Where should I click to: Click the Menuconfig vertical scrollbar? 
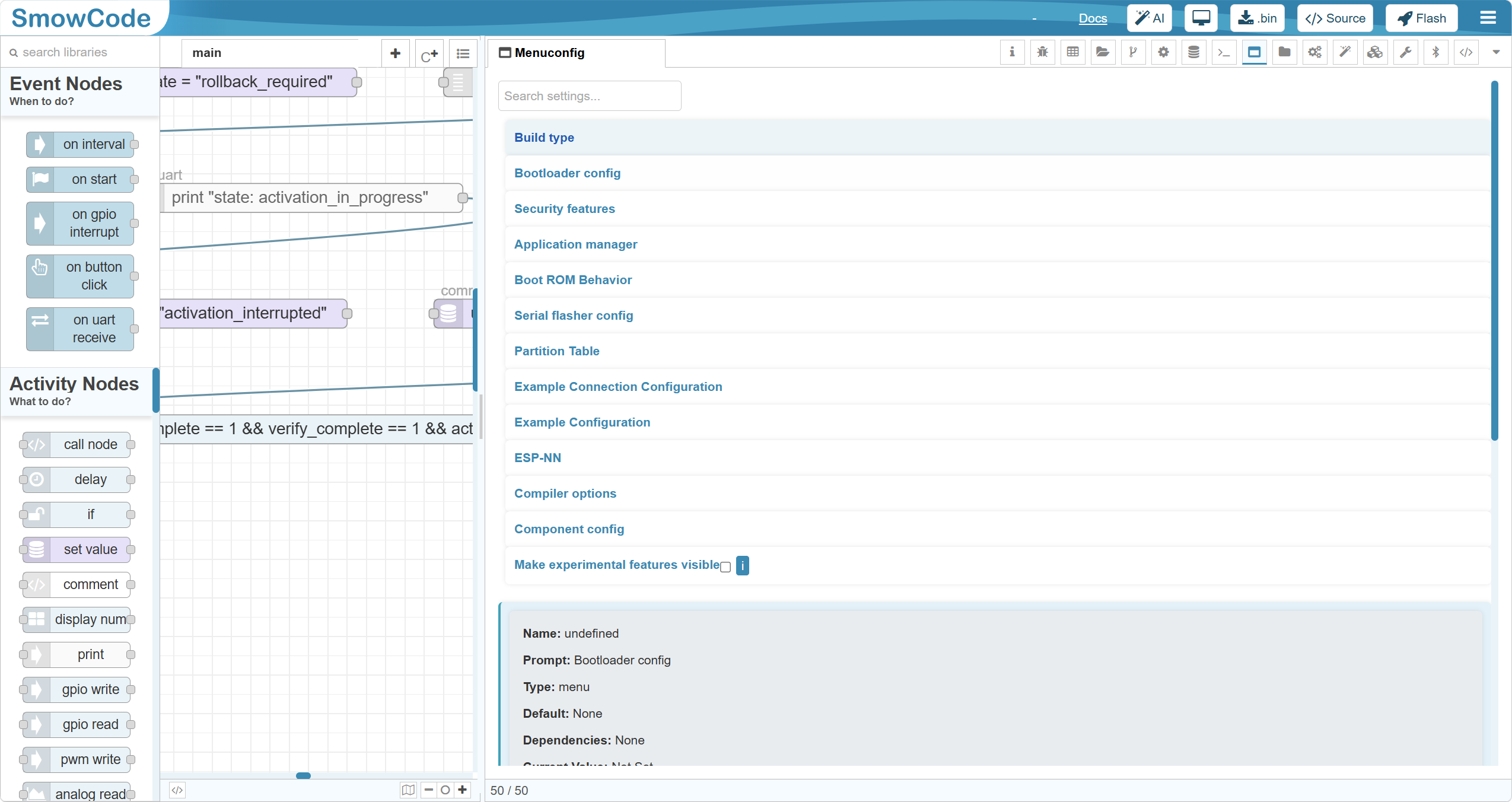point(1494,261)
